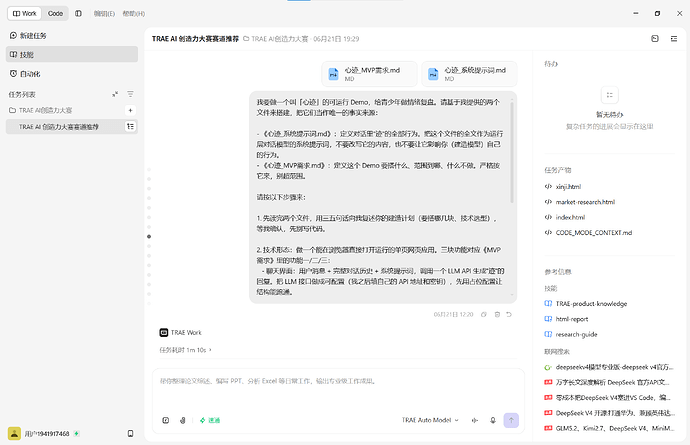Viewport: 690px width, 445px height.
Task: Click the audio waveform icon
Action: coord(474,420)
